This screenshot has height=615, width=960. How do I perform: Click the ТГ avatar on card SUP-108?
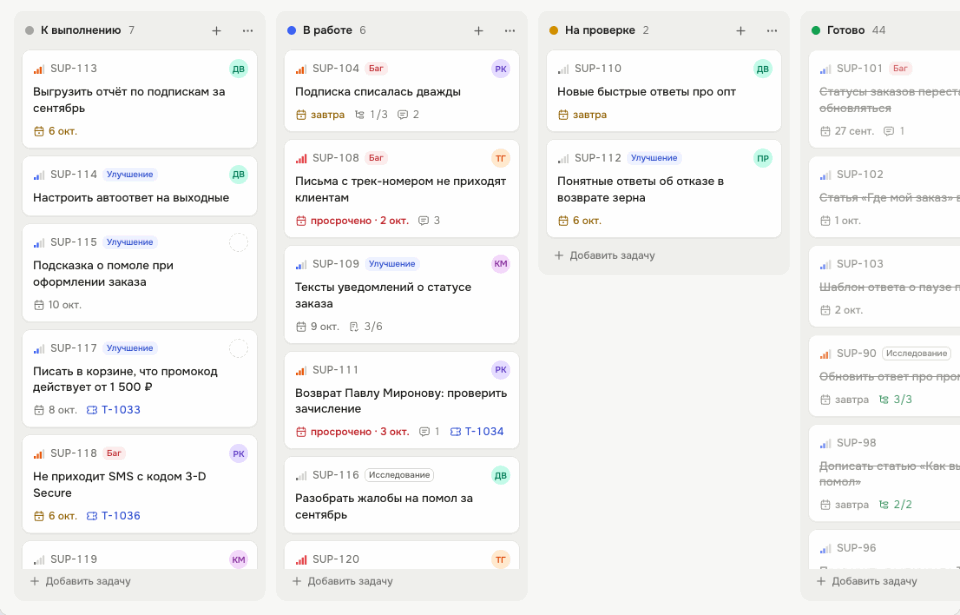[x=500, y=158]
